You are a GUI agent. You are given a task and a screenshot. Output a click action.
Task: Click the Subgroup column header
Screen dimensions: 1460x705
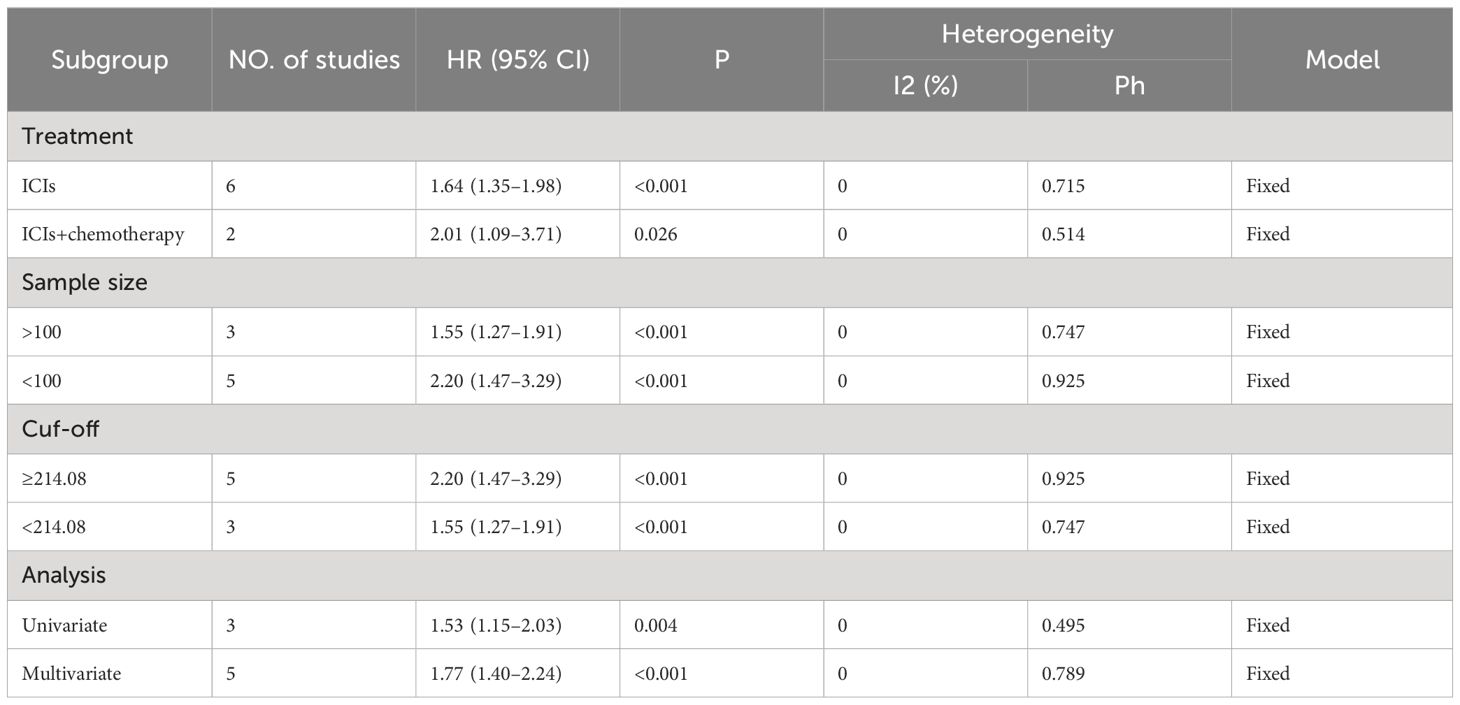[110, 59]
